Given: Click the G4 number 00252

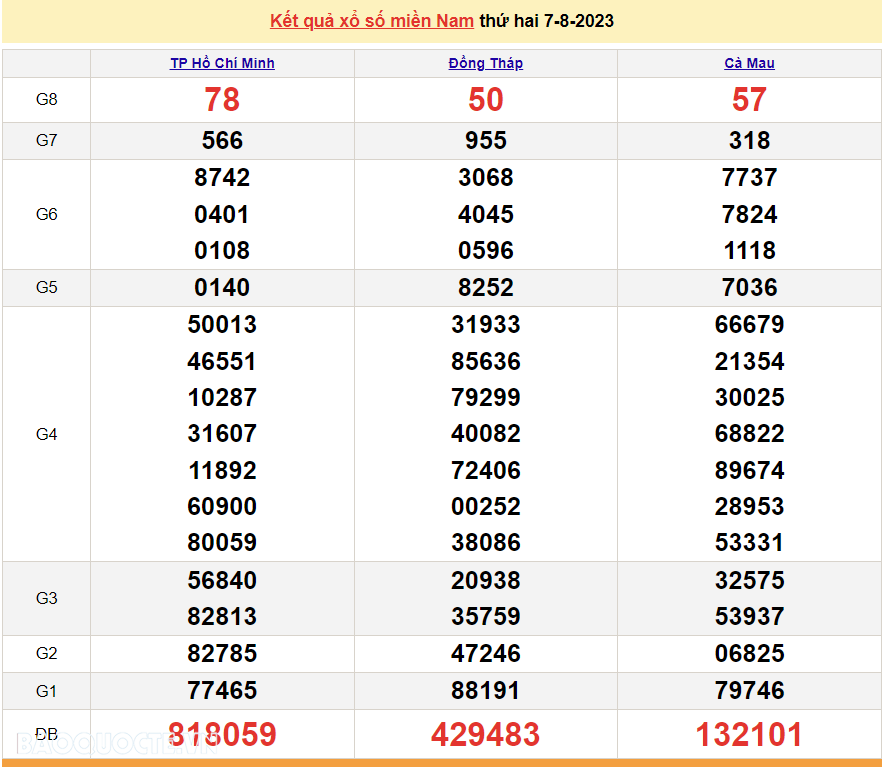Looking at the screenshot, I should click(x=486, y=507).
